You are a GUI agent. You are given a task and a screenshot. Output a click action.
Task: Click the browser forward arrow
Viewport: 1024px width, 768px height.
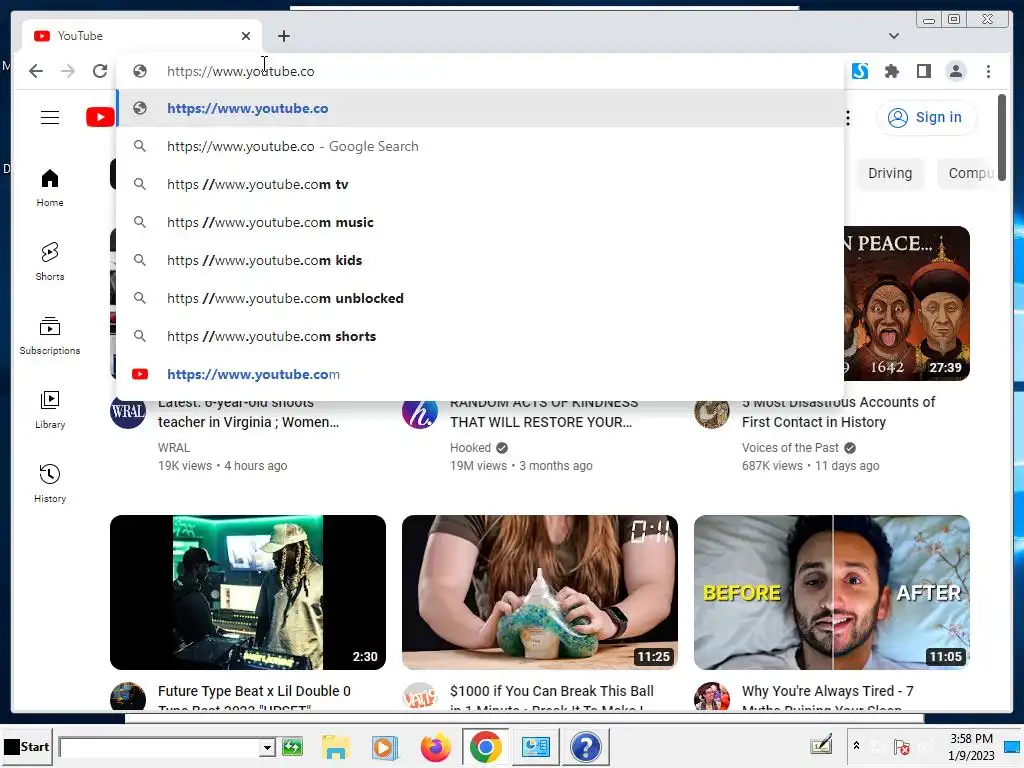tap(68, 71)
